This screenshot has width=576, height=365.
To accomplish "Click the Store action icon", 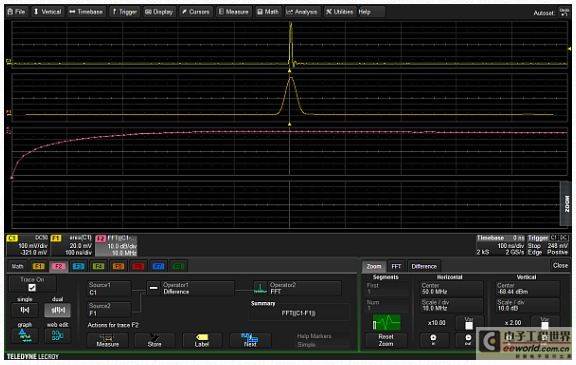I will pos(155,340).
